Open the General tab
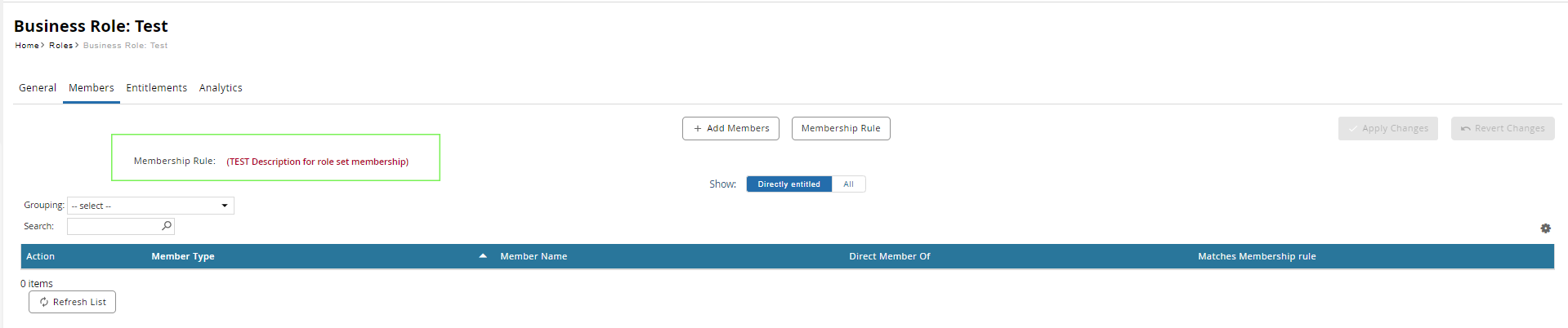1568x328 pixels. 38,88
